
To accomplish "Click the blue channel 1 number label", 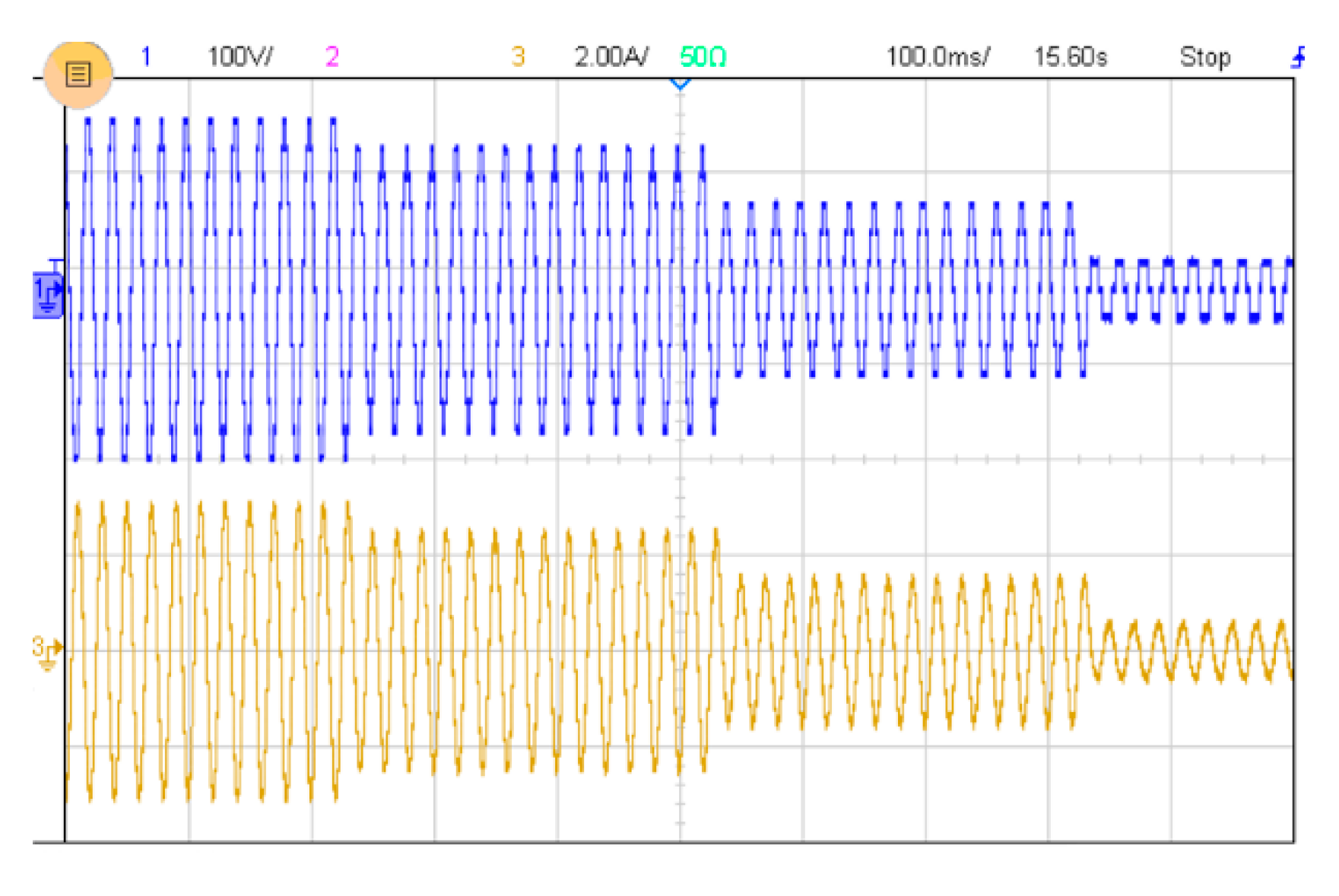I will click(145, 57).
